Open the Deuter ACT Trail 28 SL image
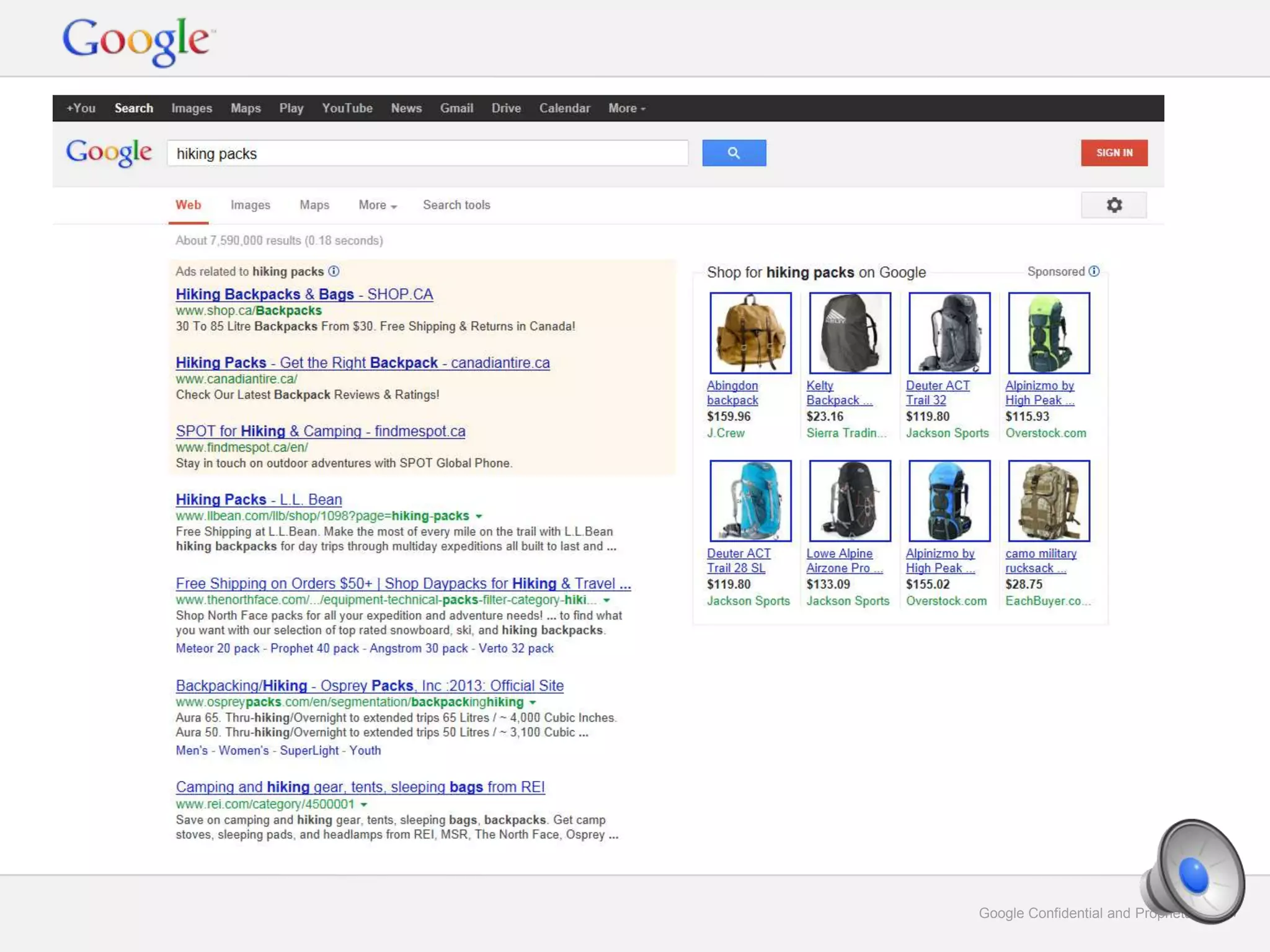The width and height of the screenshot is (1270, 952). pos(750,501)
